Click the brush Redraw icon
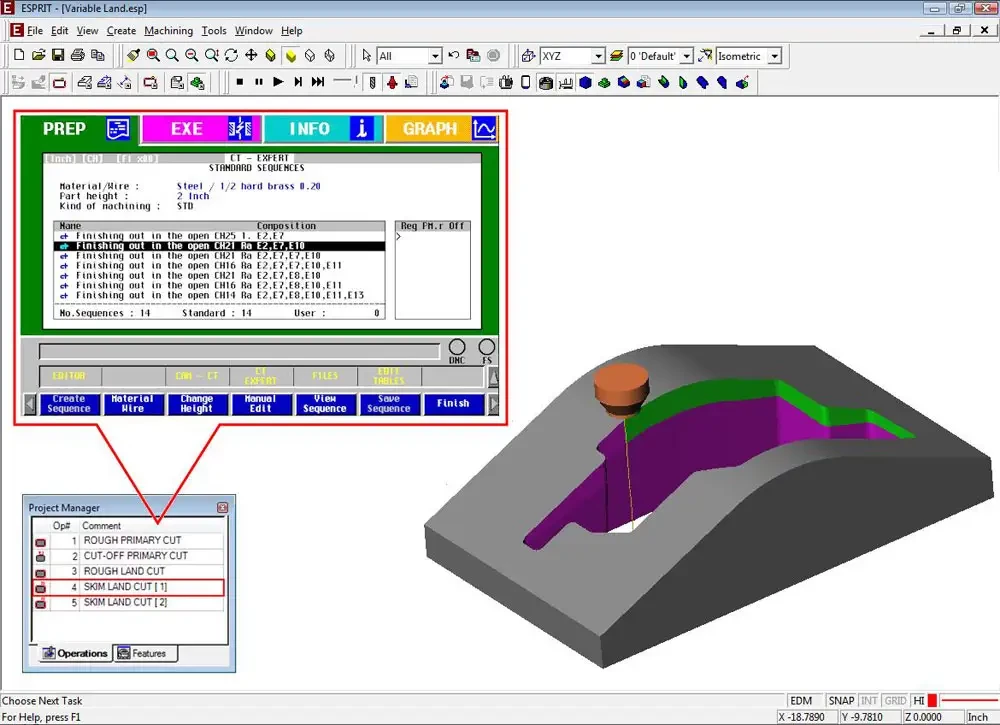Image resolution: width=1000 pixels, height=725 pixels. pos(133,55)
